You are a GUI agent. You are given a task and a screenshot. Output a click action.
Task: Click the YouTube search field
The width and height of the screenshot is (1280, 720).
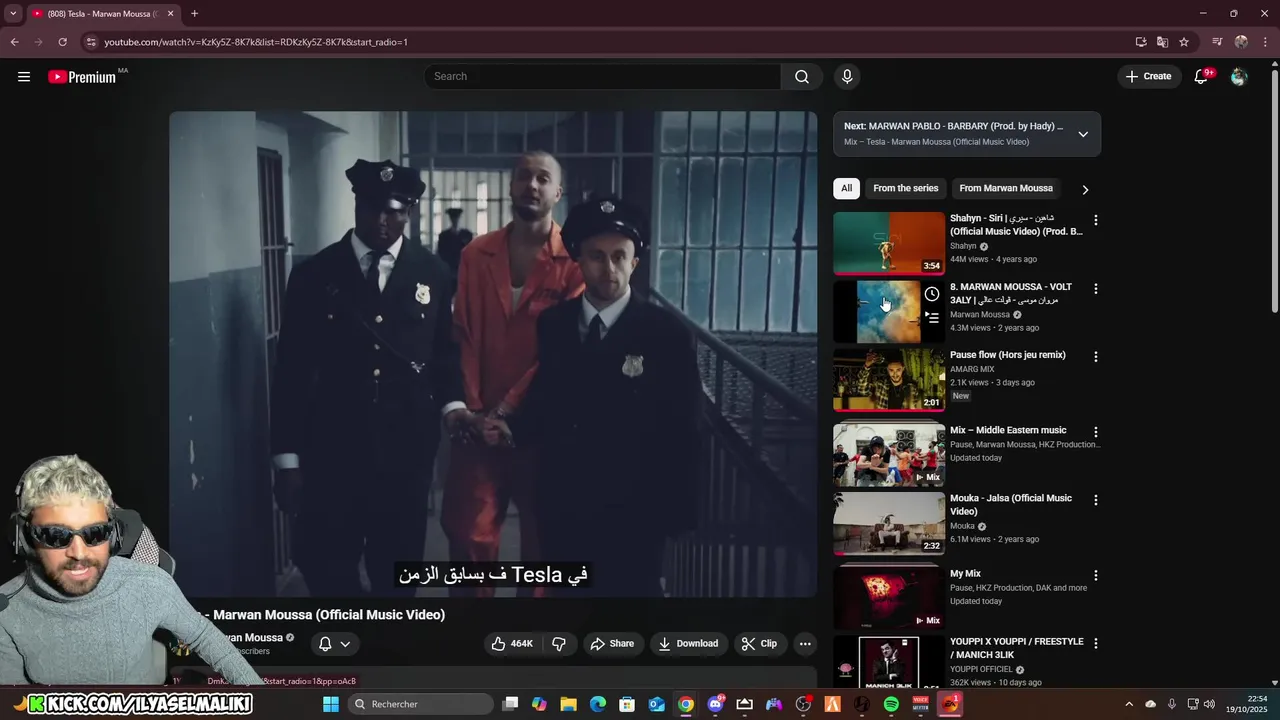(x=603, y=76)
